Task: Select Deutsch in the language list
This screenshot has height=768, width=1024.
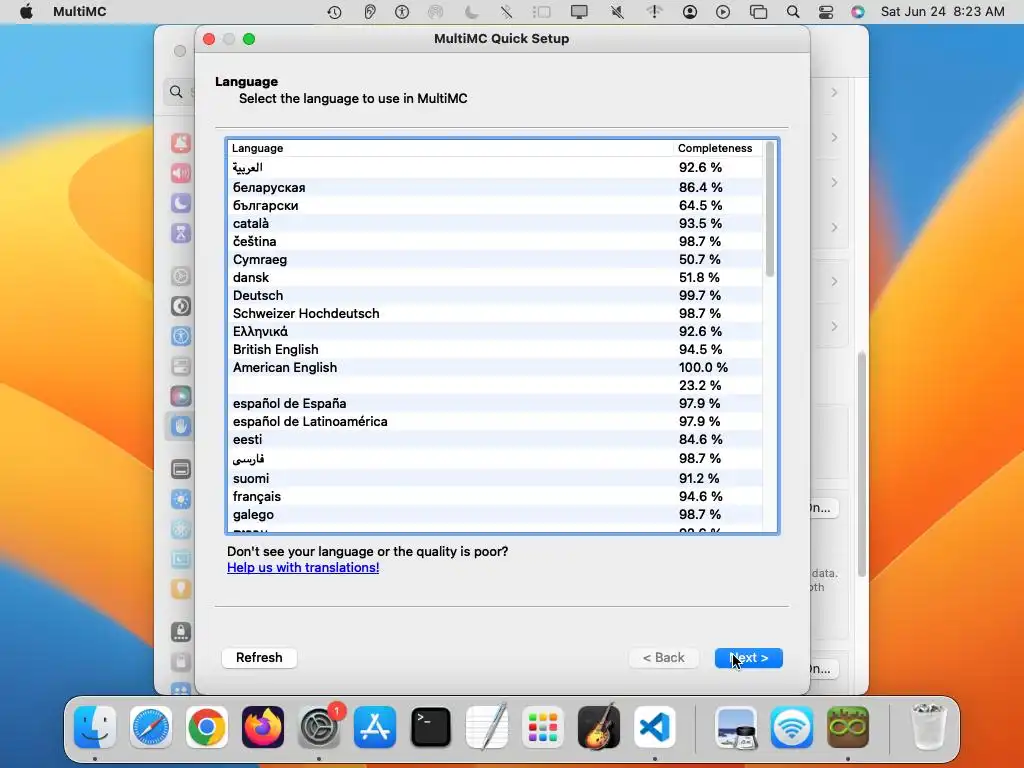Action: (x=495, y=295)
